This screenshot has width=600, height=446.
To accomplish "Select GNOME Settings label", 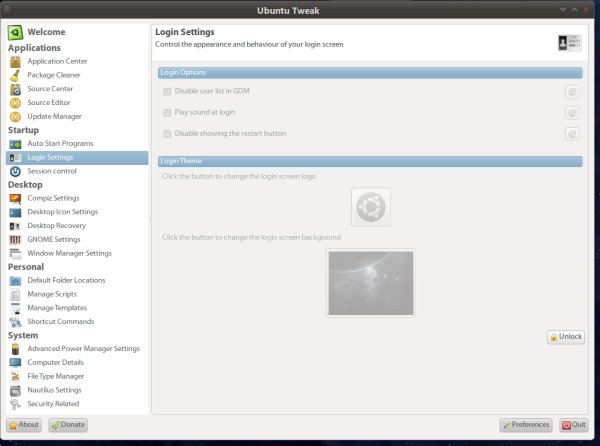I will pyautogui.click(x=54, y=239).
